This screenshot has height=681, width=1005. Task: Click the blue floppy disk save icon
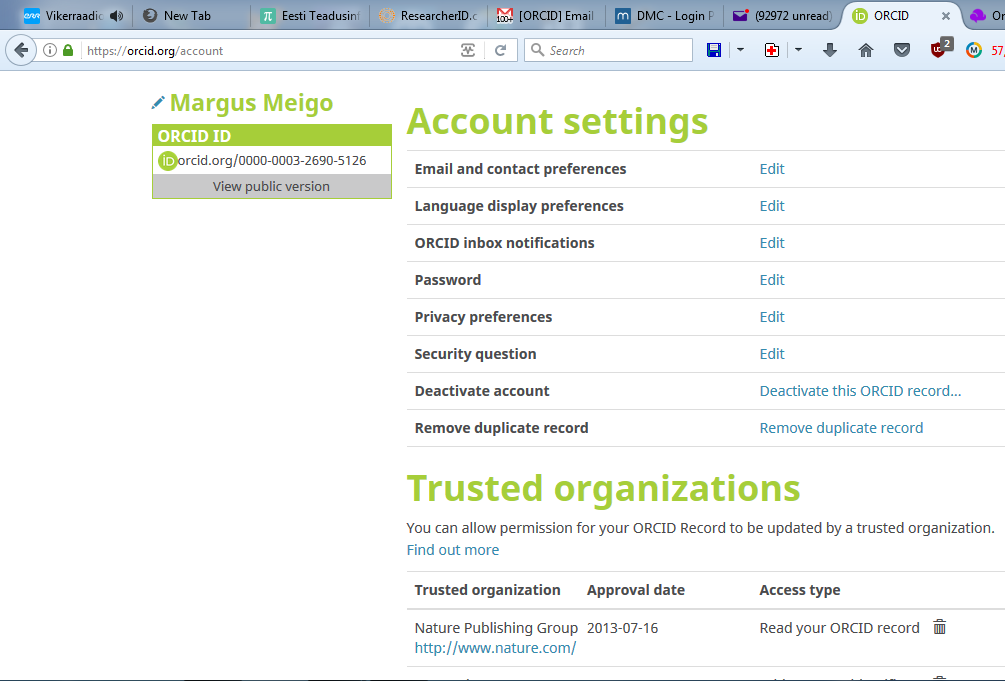coord(714,50)
